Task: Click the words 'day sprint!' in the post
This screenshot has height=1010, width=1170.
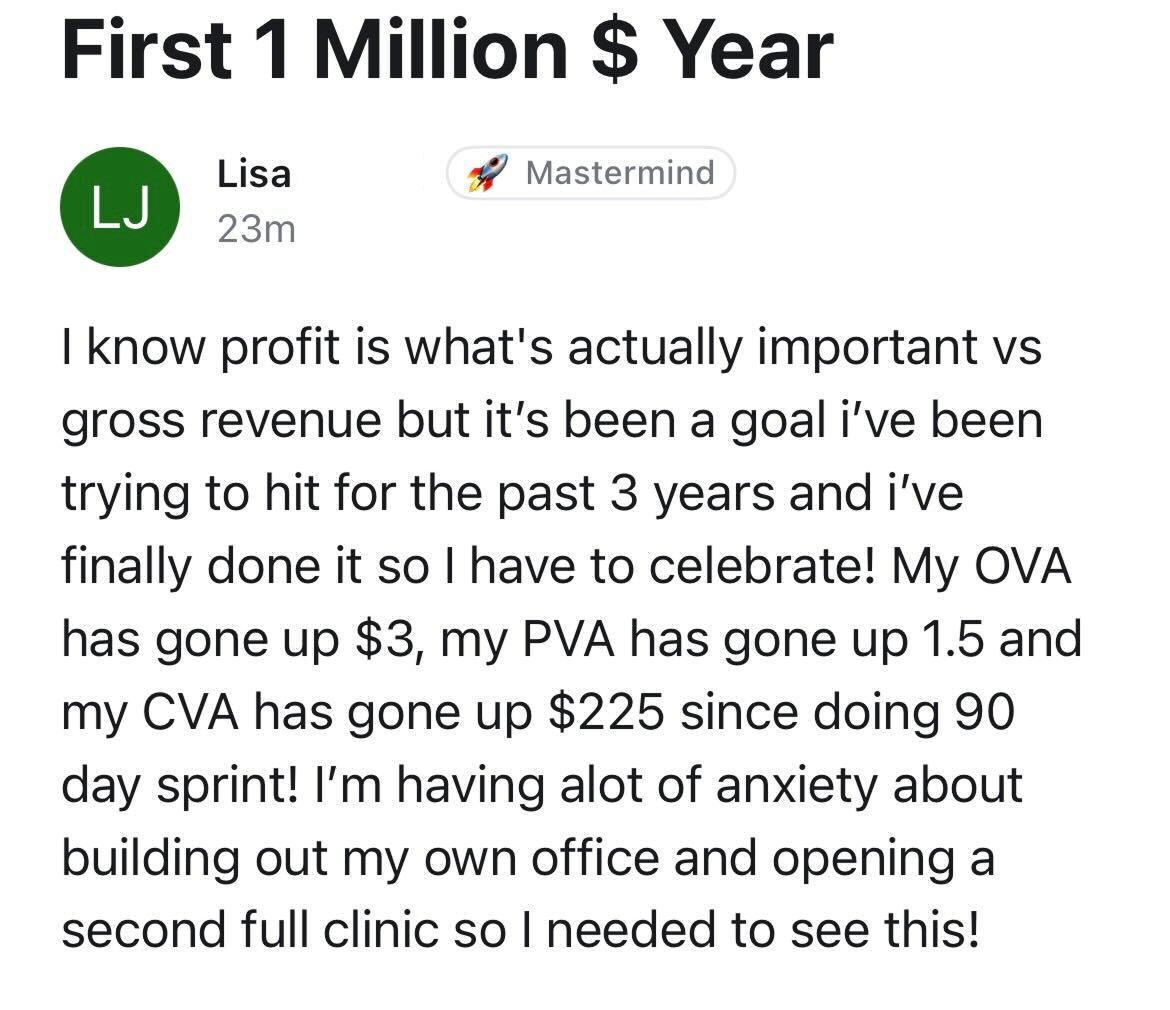Action: pos(179,786)
